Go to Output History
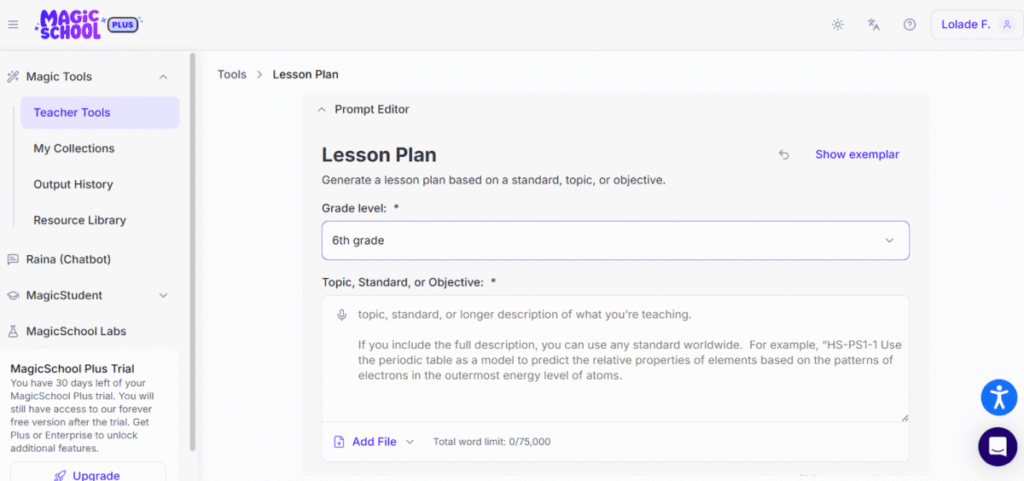This screenshot has width=1024, height=481. pos(73,185)
